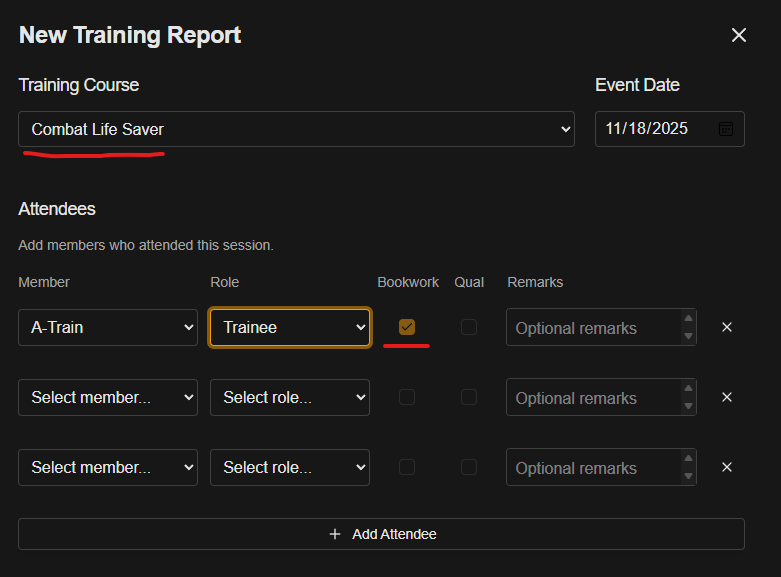Enable Qual checkbox for A-Train
This screenshot has height=577, width=781.
click(x=469, y=327)
